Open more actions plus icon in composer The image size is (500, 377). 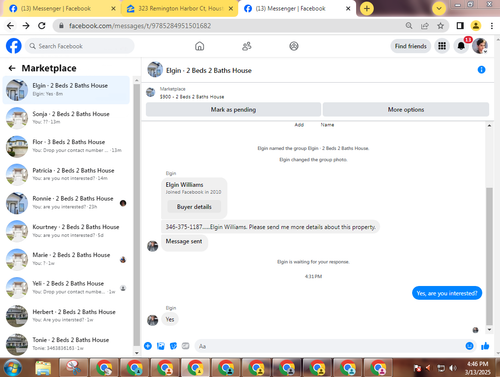pyautogui.click(x=148, y=346)
